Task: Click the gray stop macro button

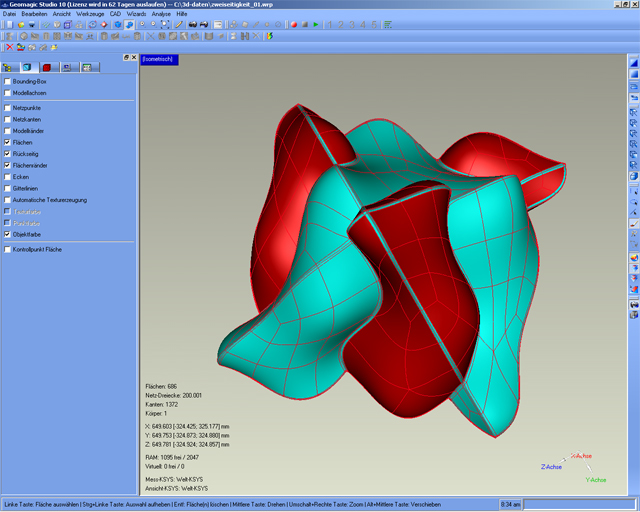Action: [x=304, y=25]
